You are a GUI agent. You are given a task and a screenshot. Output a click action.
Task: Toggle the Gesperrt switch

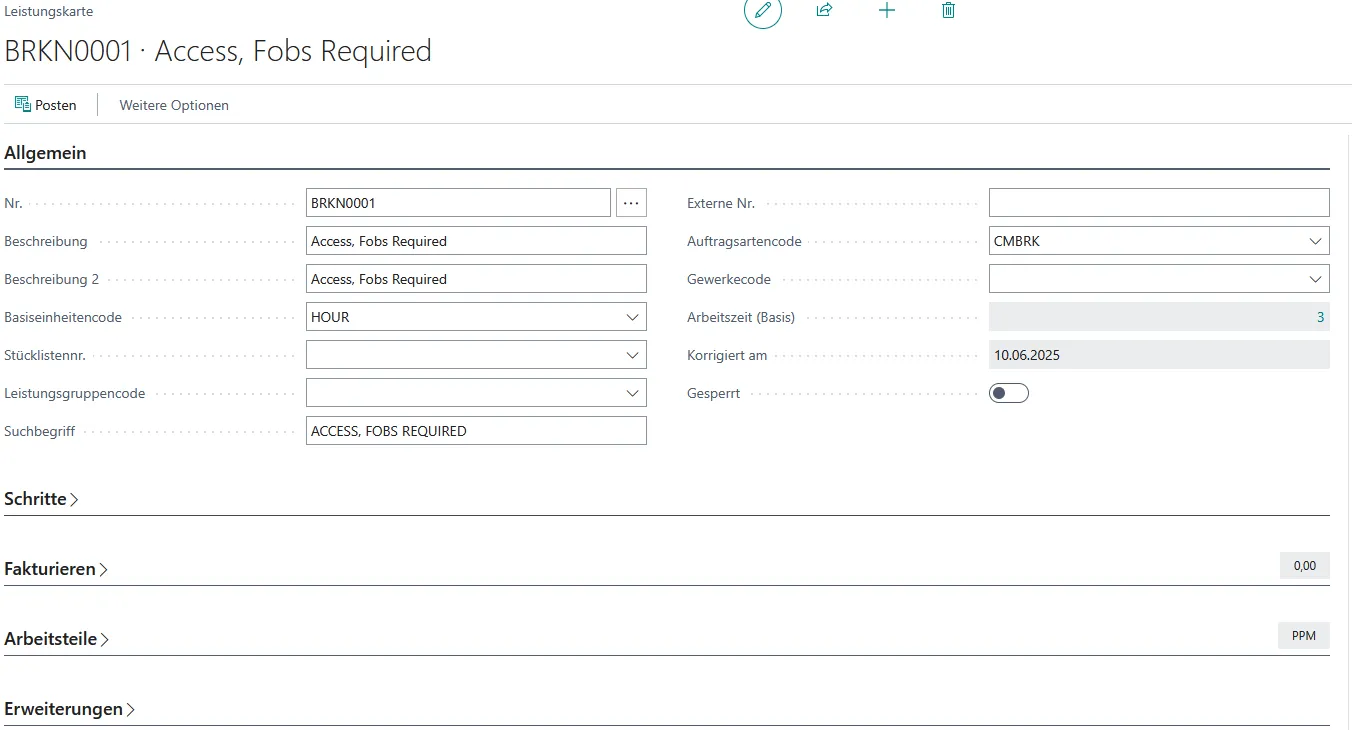click(x=1009, y=393)
